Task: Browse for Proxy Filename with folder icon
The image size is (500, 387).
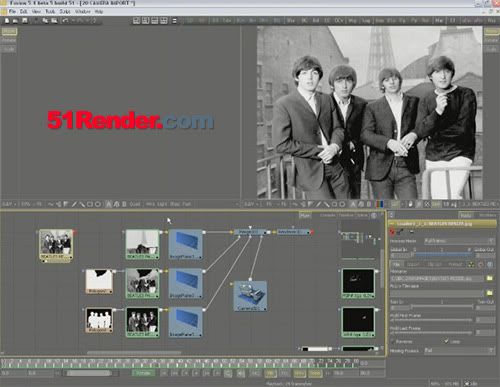Action: click(x=489, y=293)
